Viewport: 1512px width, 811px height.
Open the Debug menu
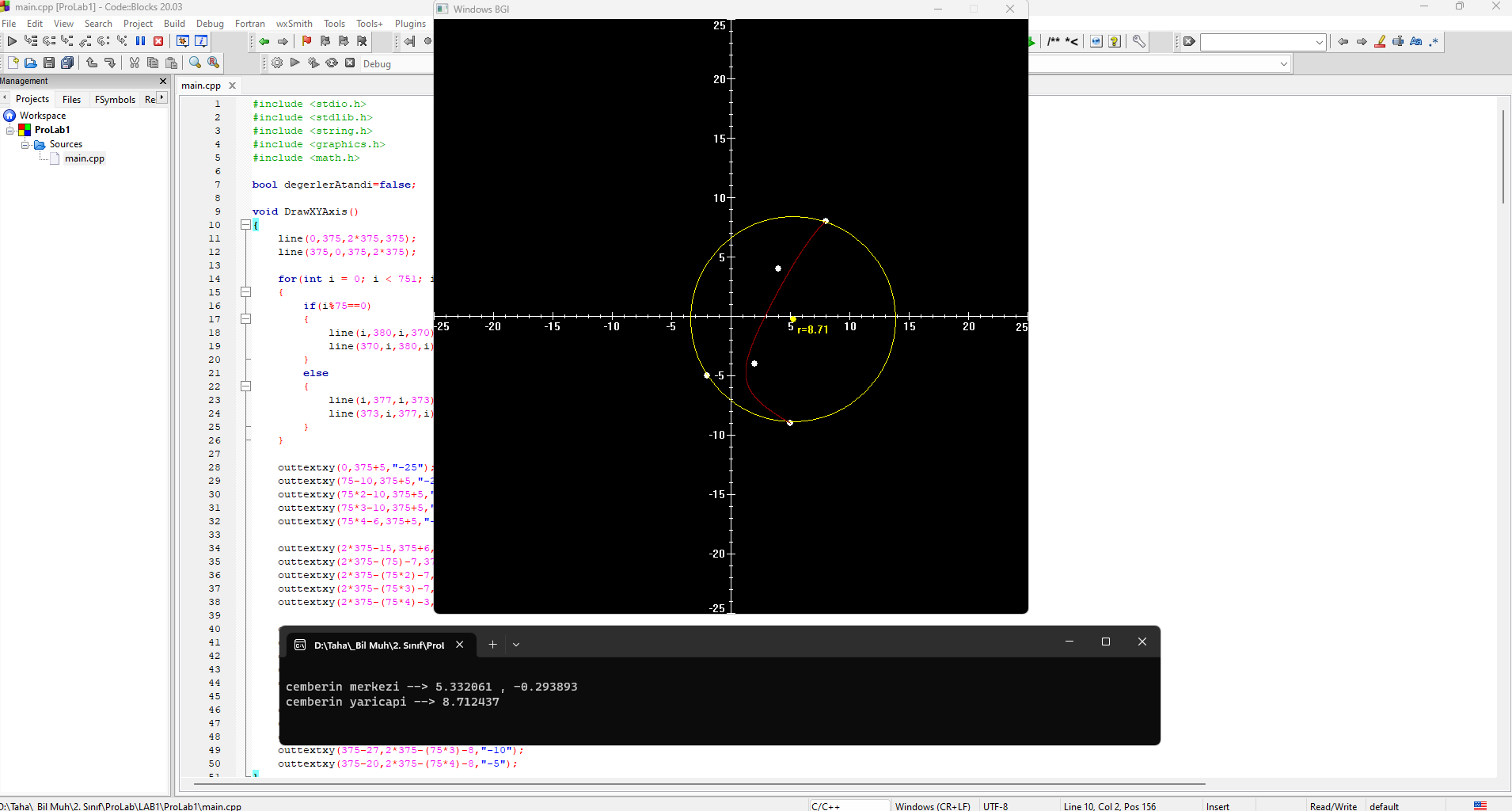(210, 24)
